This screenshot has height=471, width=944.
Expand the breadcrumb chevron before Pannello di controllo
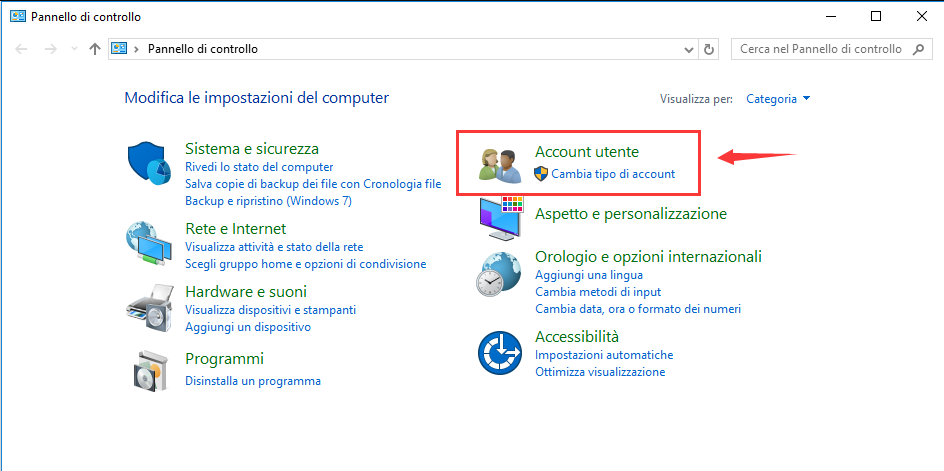[x=137, y=49]
